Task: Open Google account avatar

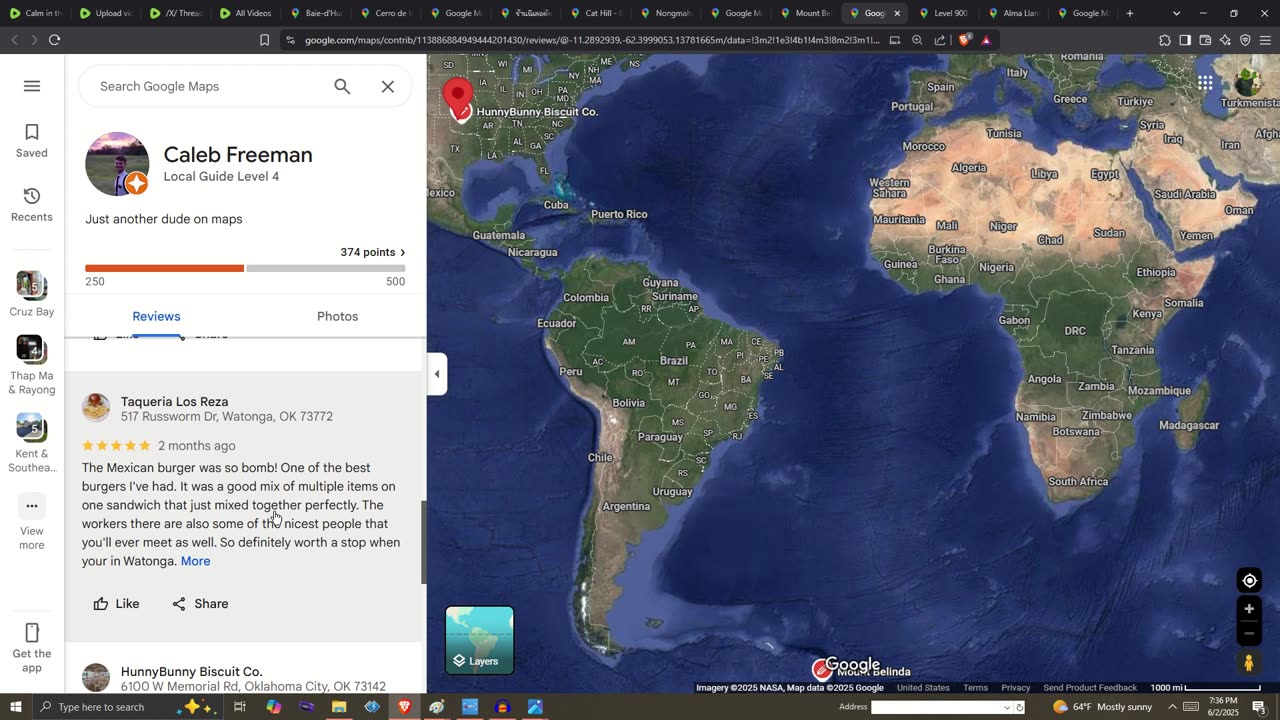Action: 1248,83
